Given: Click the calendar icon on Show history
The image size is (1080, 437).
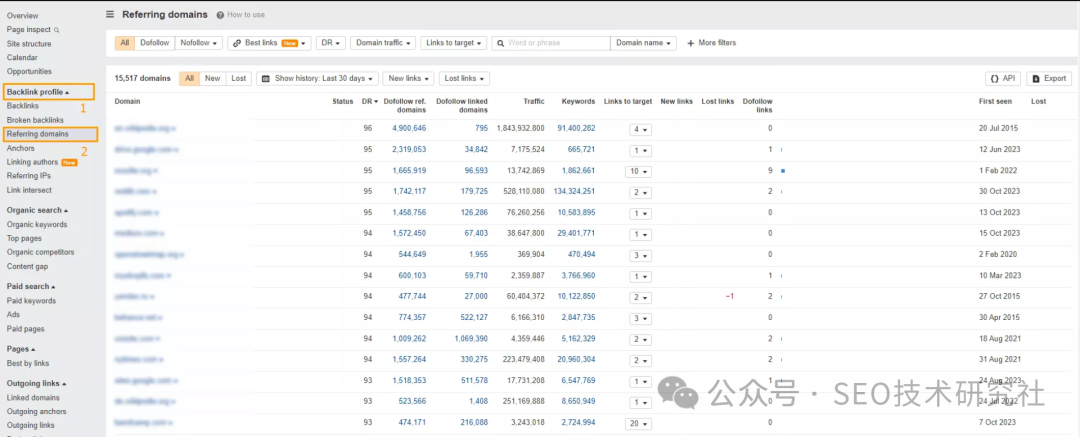Looking at the screenshot, I should point(266,78).
